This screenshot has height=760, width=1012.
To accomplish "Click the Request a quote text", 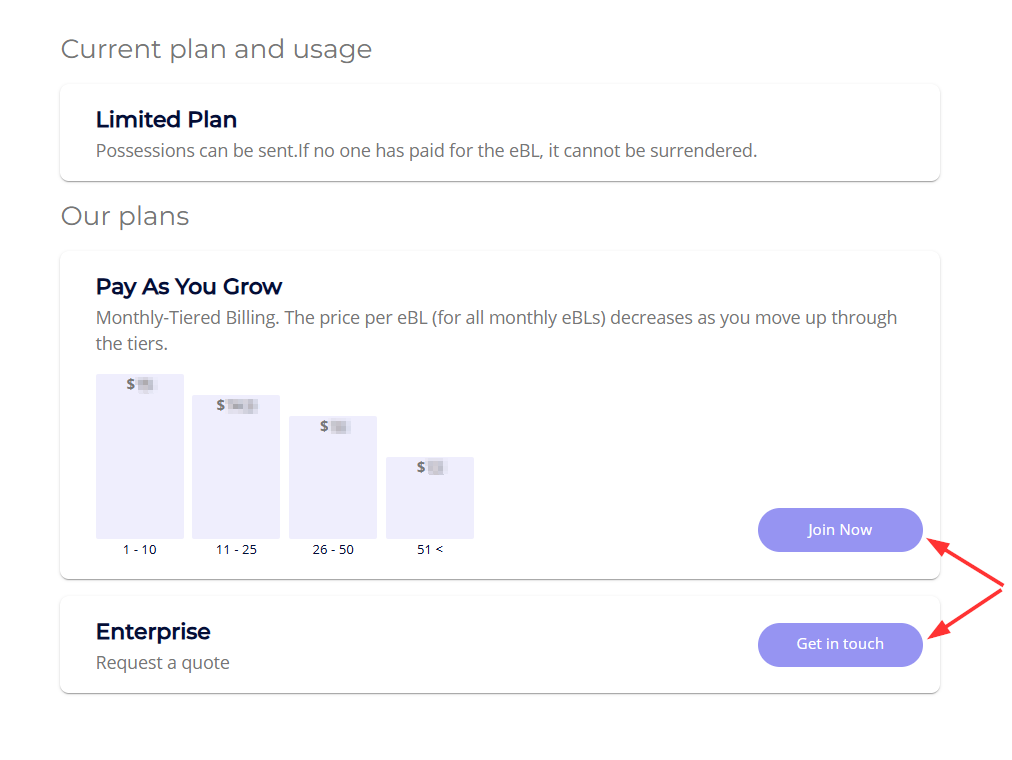I will coord(163,663).
